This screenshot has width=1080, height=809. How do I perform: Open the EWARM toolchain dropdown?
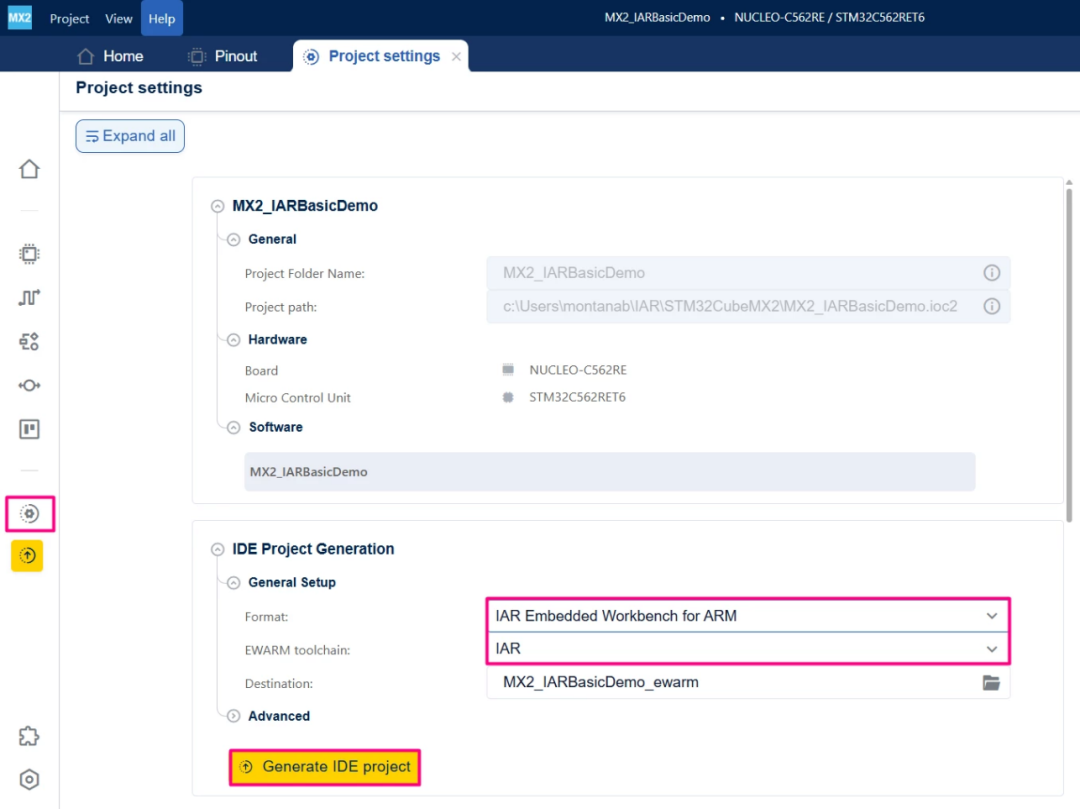click(x=748, y=649)
